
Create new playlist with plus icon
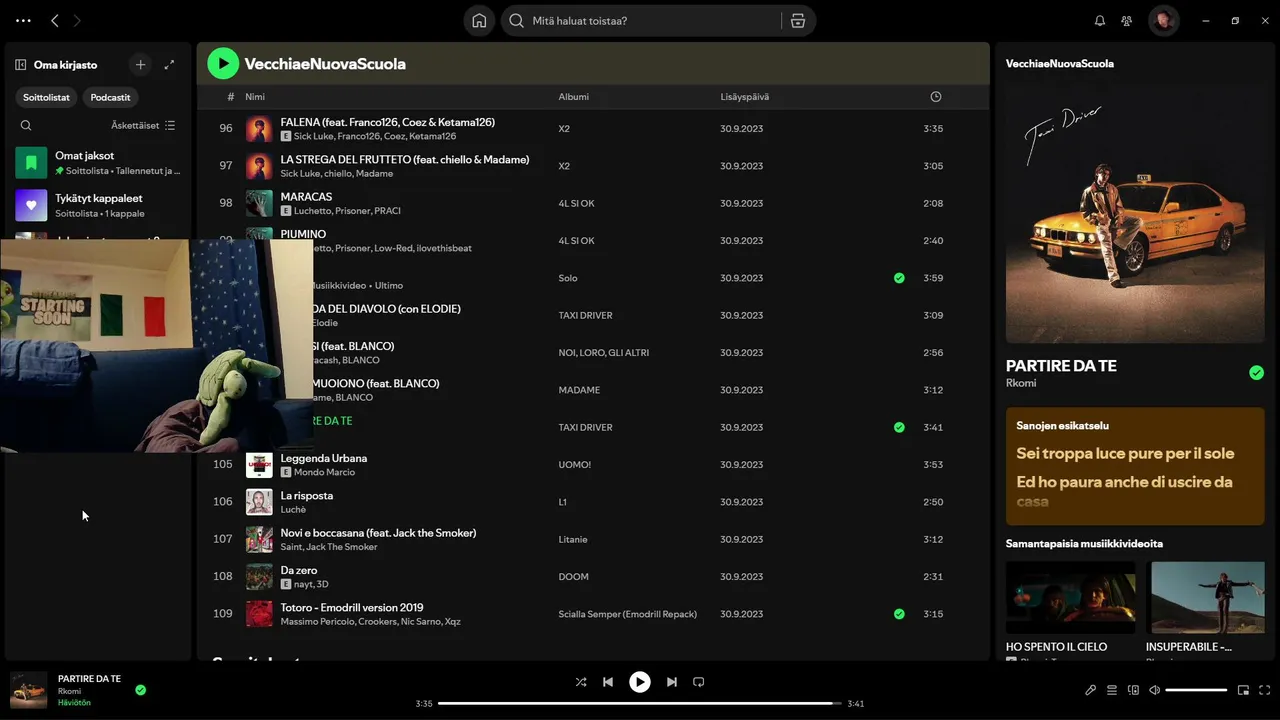coord(140,65)
